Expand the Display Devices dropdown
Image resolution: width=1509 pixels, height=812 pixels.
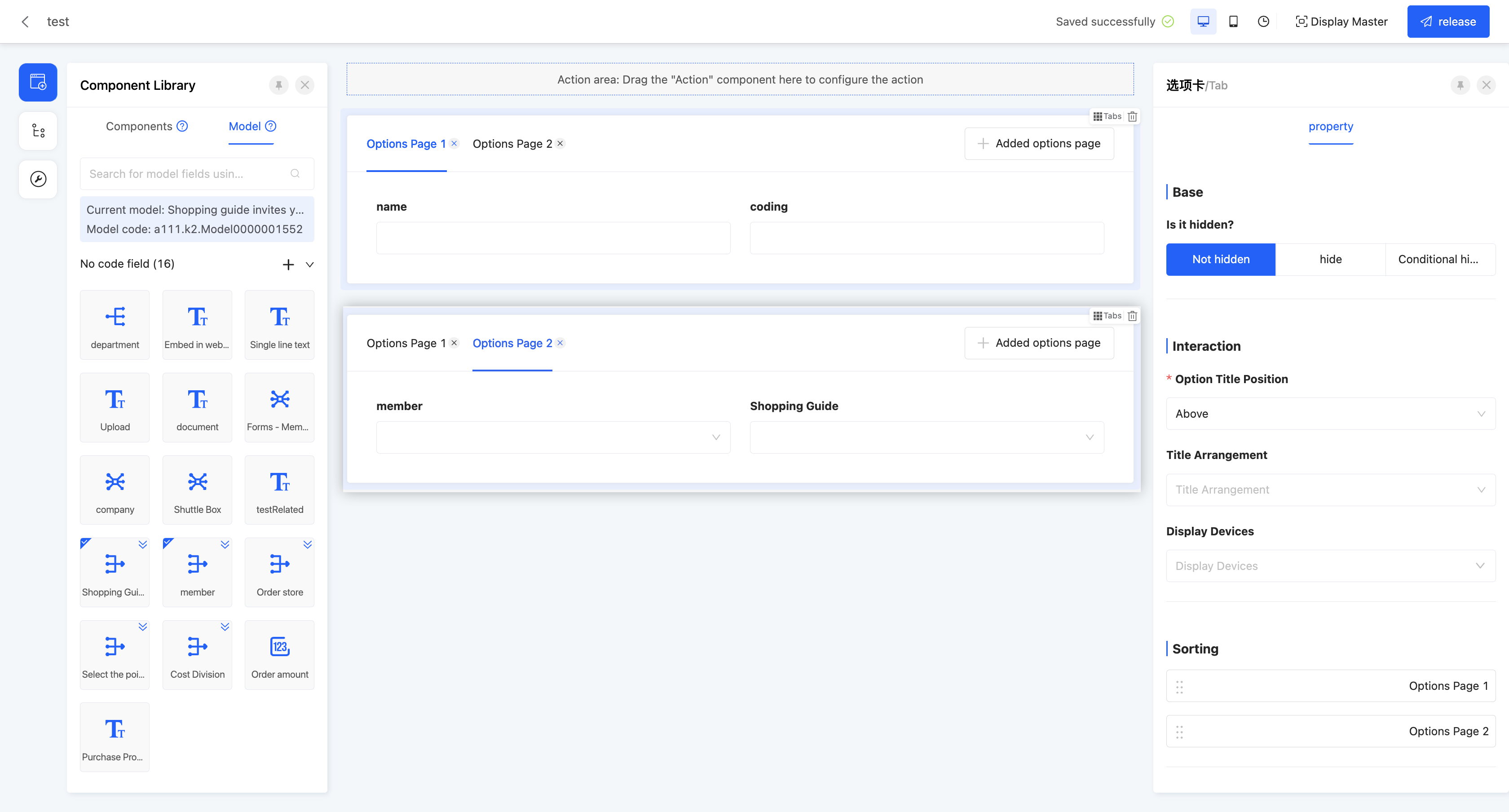[x=1330, y=566]
